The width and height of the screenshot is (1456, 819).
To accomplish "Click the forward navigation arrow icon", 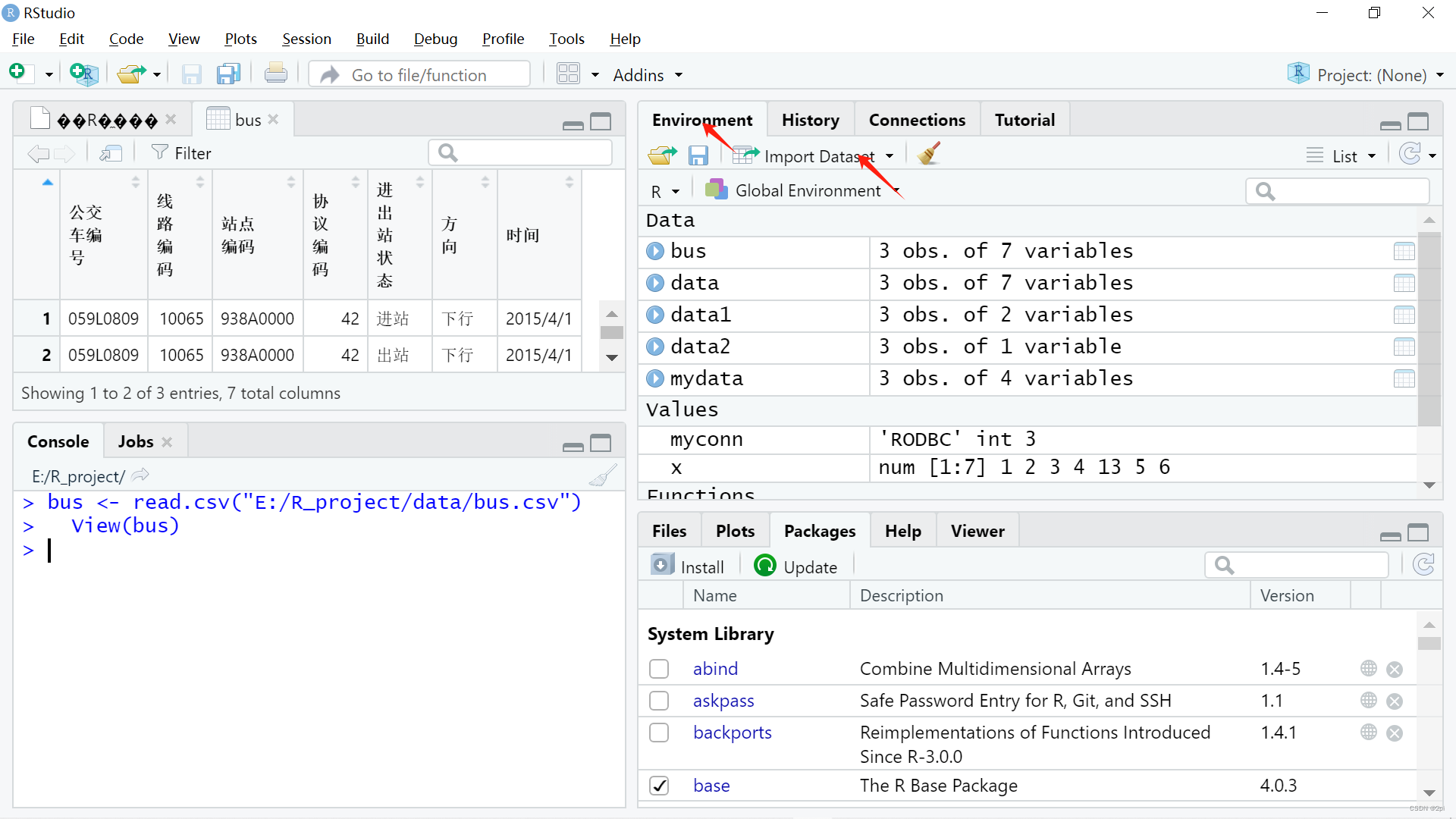I will click(64, 152).
